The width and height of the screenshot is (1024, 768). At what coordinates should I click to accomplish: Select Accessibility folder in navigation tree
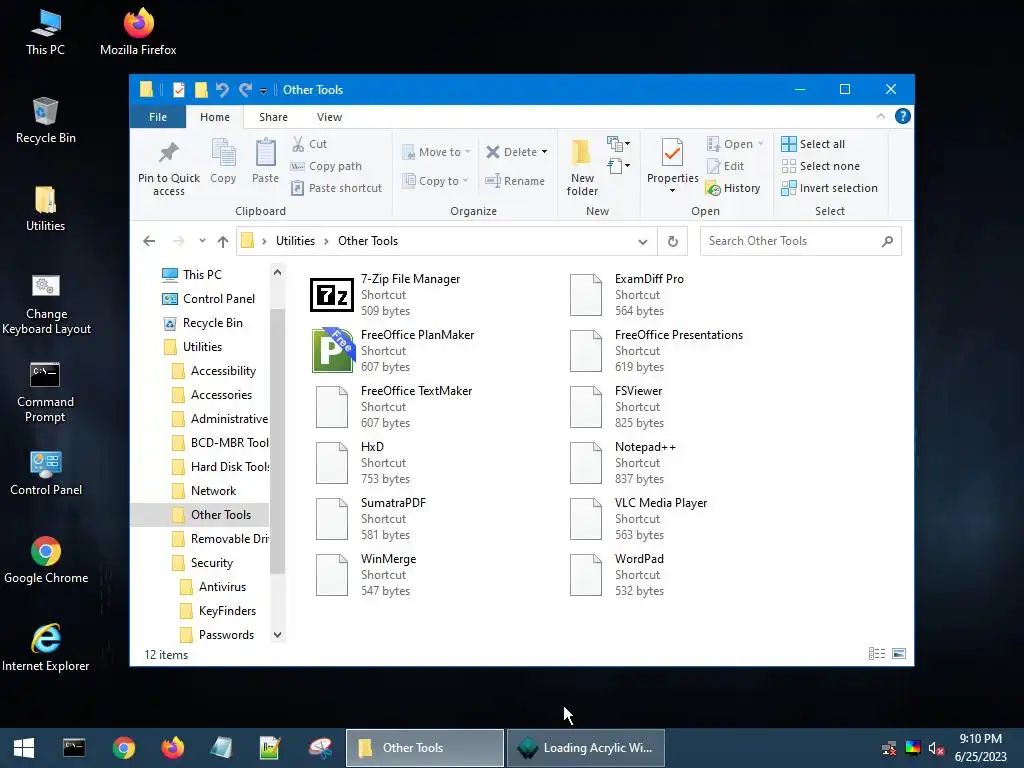pos(223,371)
